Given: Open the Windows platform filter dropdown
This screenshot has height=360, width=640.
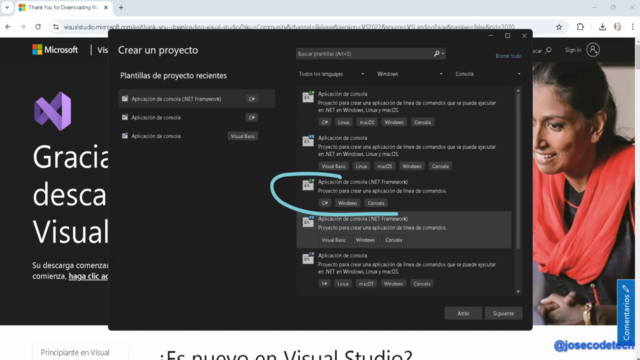Looking at the screenshot, I should tap(410, 74).
